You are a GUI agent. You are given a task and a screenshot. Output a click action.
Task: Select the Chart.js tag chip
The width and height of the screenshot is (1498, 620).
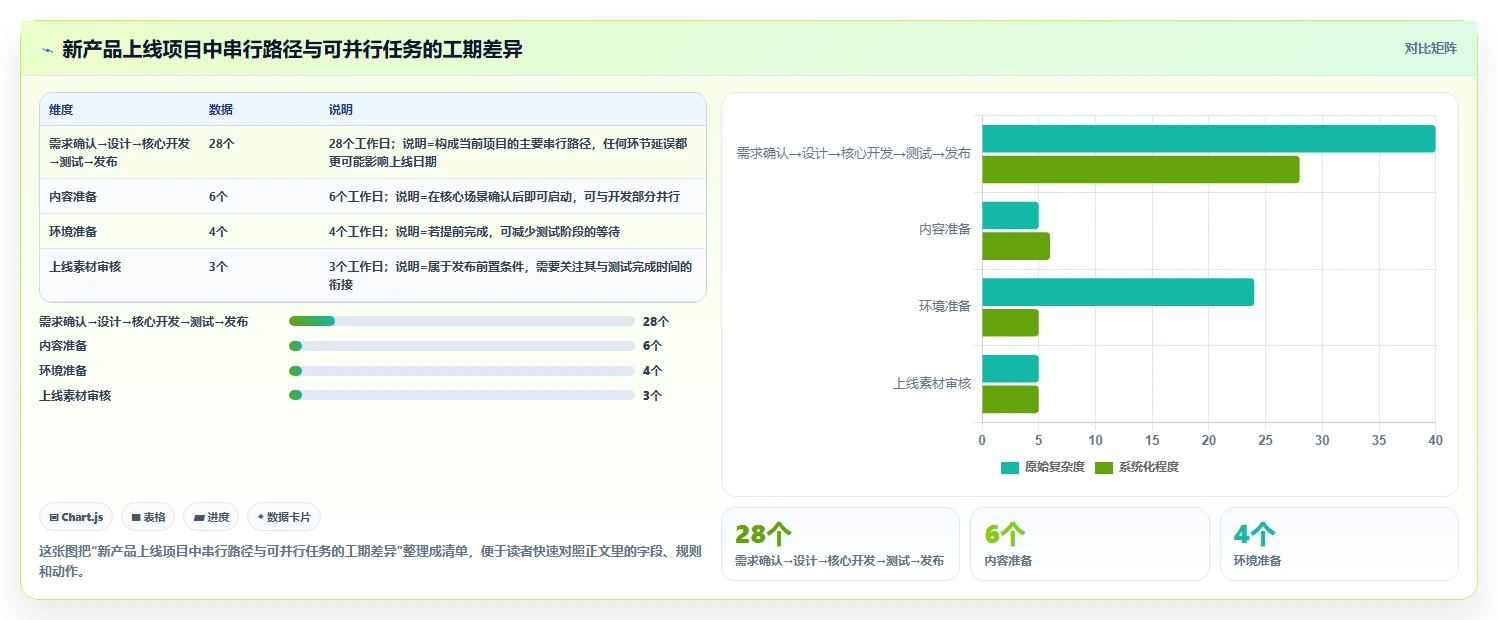point(77,517)
